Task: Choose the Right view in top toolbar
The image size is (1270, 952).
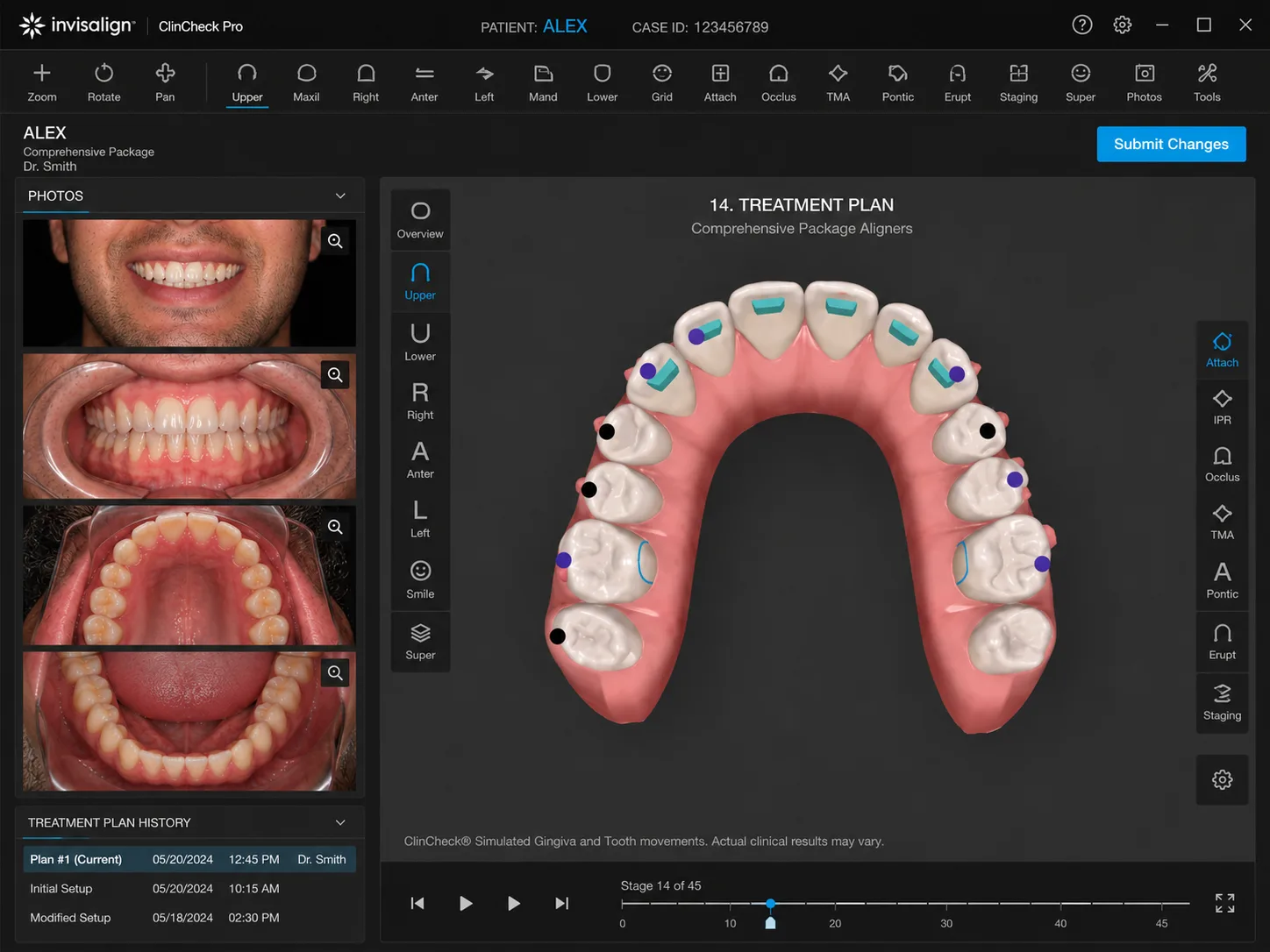Action: 366,82
